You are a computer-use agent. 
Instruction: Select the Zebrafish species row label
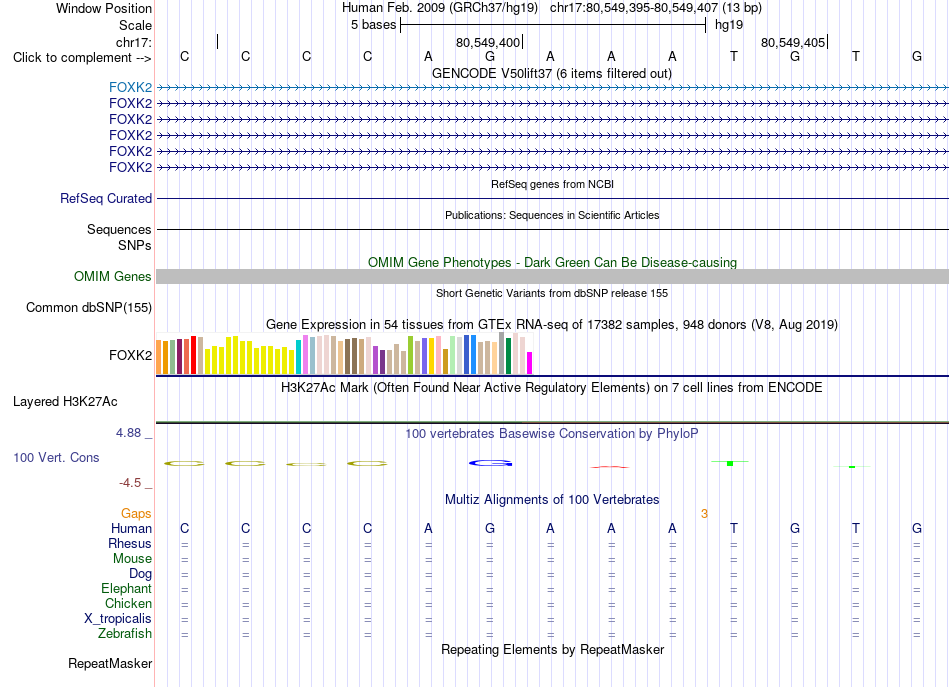pyautogui.click(x=125, y=633)
